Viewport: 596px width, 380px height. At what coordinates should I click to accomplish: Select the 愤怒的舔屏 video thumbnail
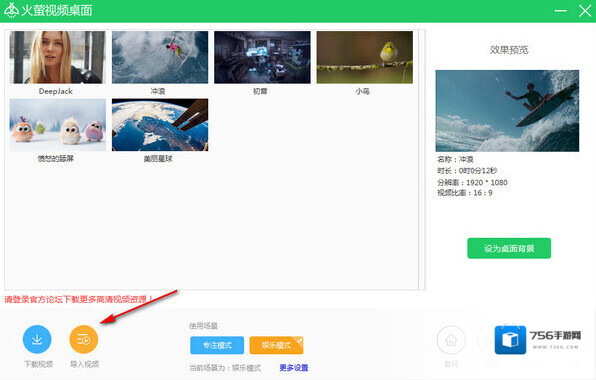[57, 125]
